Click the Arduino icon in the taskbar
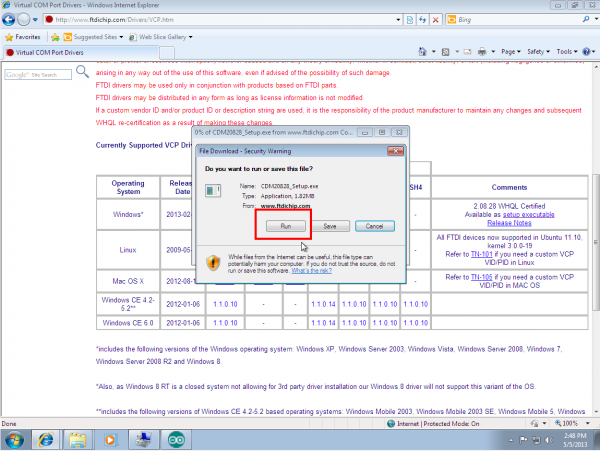 click(x=176, y=438)
